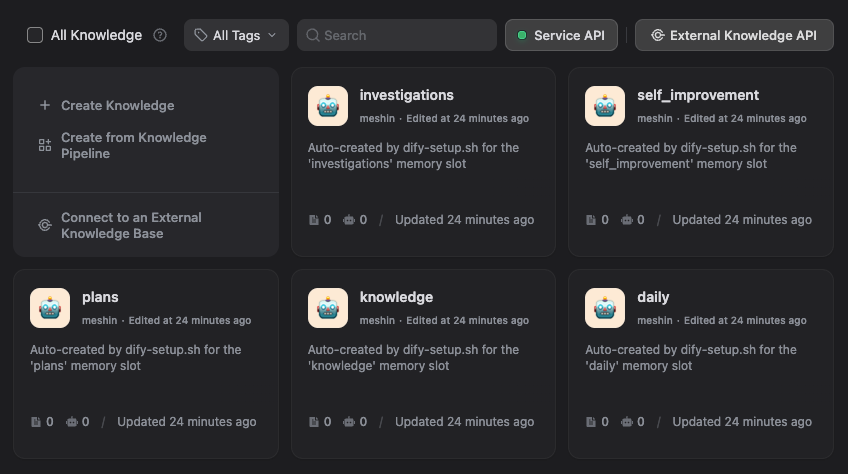Click the external knowledge base connect icon

click(45, 225)
